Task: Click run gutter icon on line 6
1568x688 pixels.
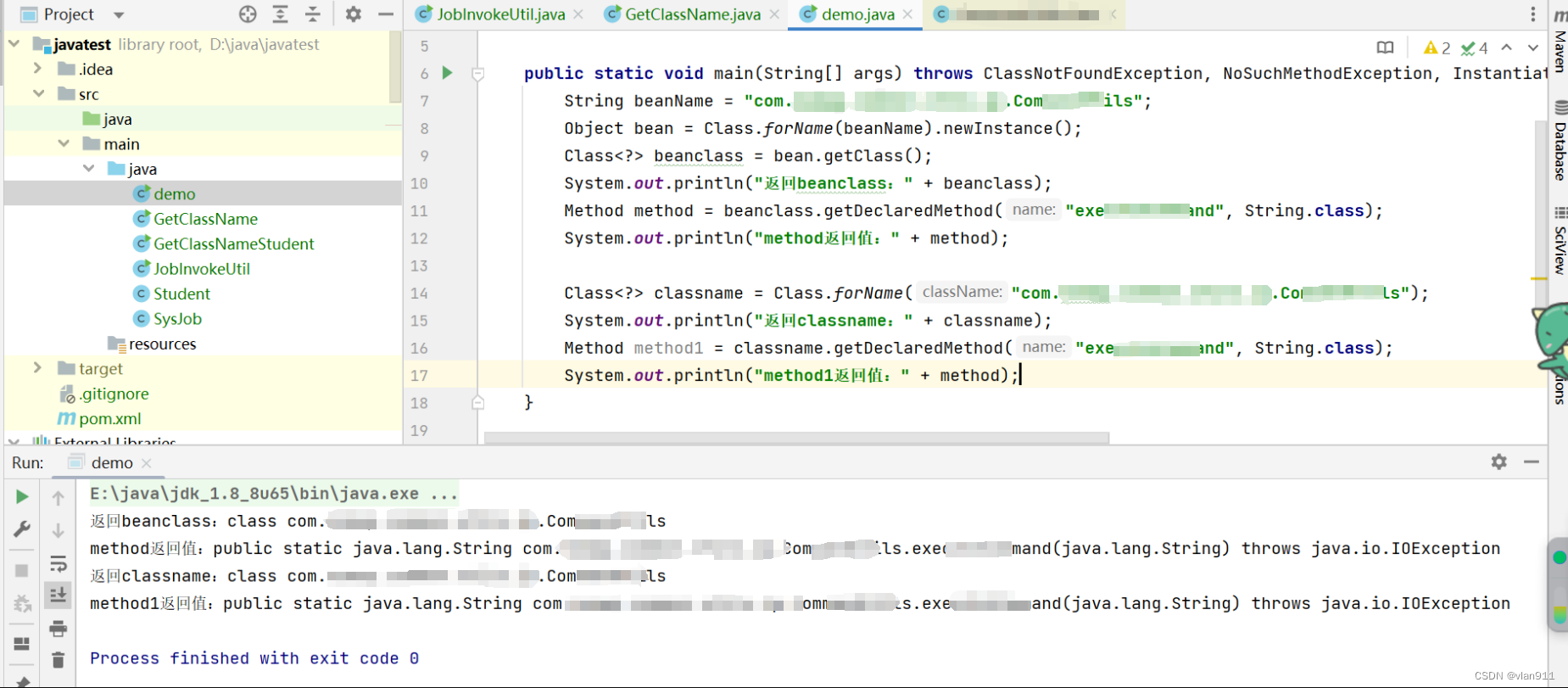Action: 448,73
